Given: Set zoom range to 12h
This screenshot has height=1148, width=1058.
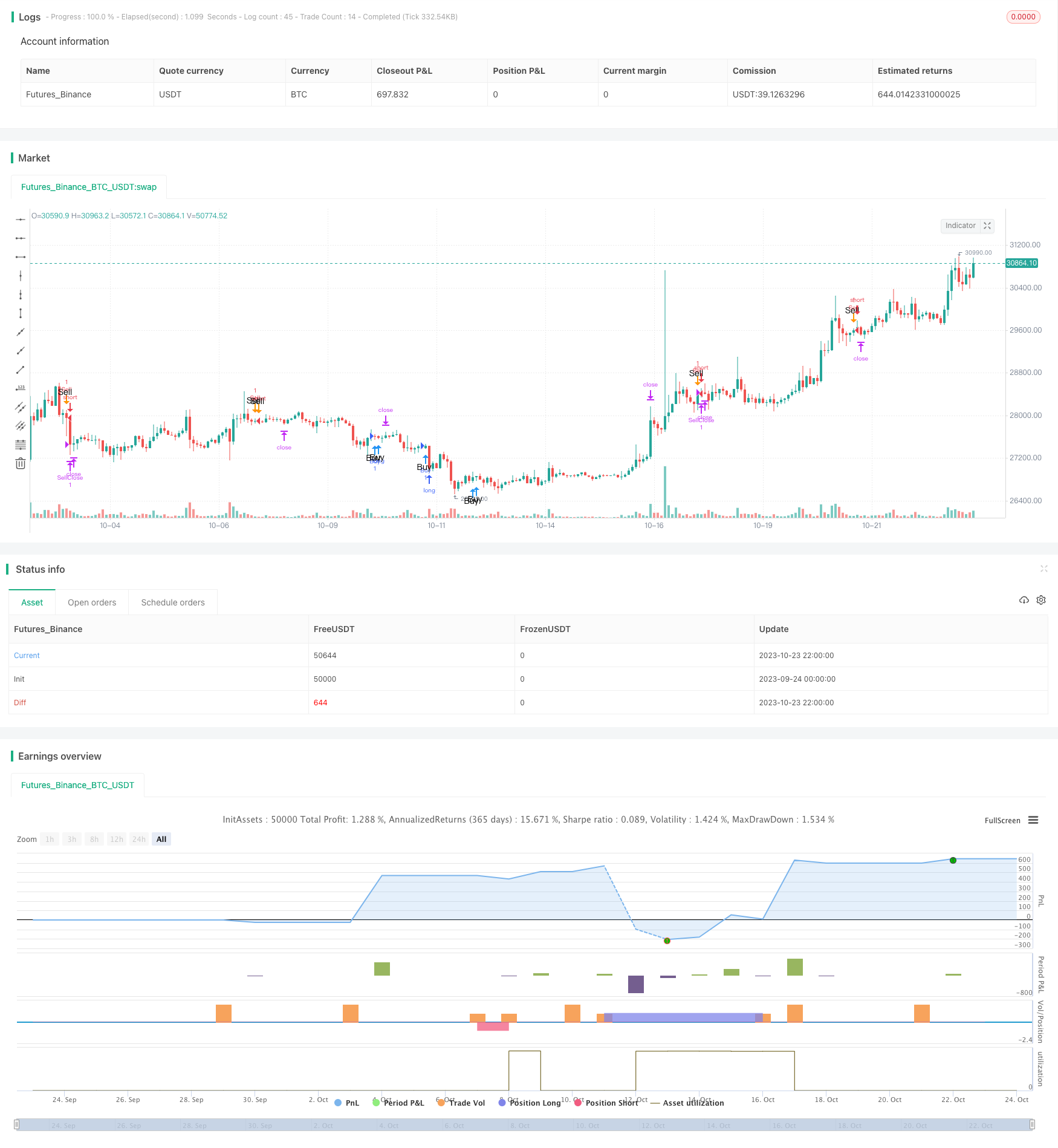Looking at the screenshot, I should 117,839.
